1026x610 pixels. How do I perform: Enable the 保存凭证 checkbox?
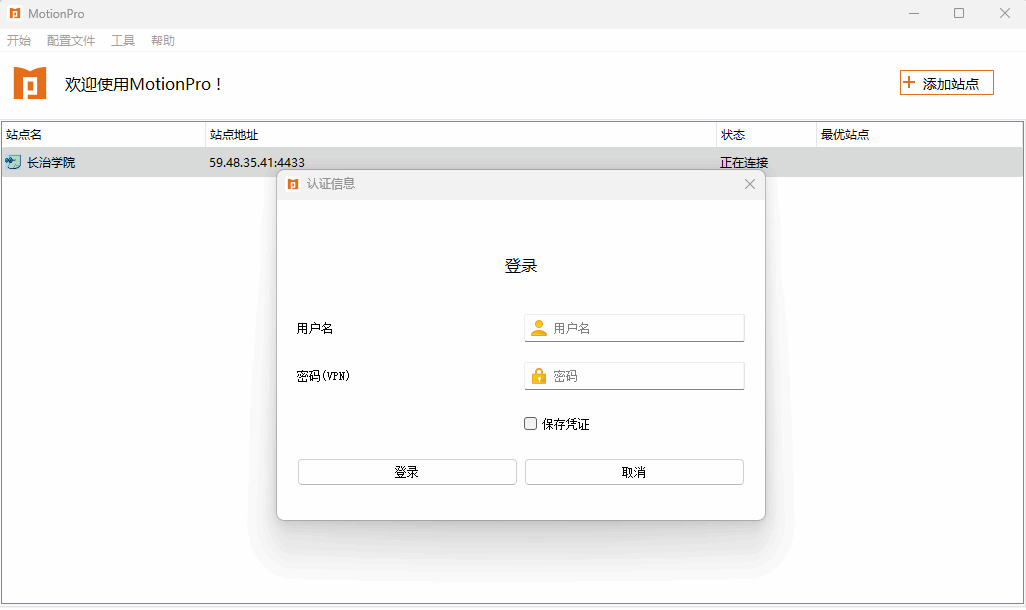coord(531,424)
